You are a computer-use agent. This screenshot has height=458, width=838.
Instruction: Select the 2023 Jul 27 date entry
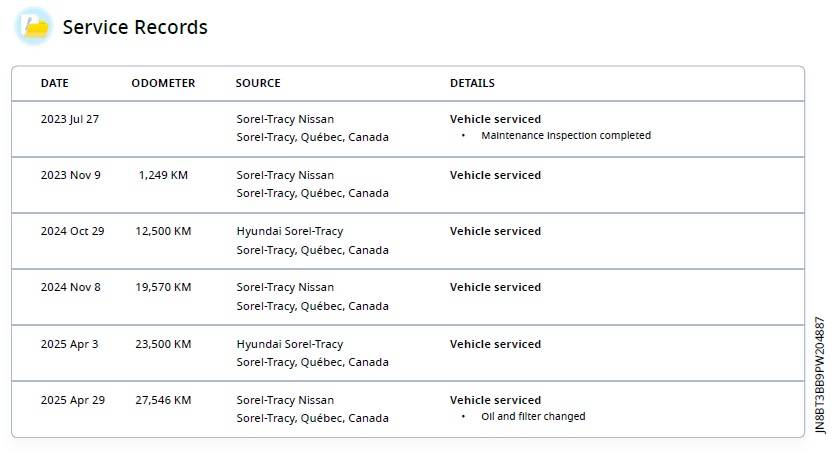coord(70,119)
